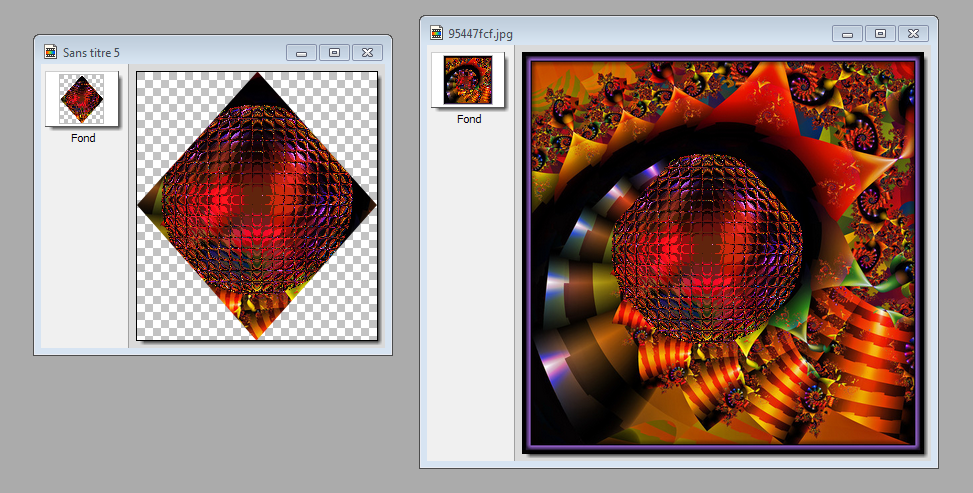
Task: Click the transparent checkerboard corner in Sans titre 5
Action: 165,100
